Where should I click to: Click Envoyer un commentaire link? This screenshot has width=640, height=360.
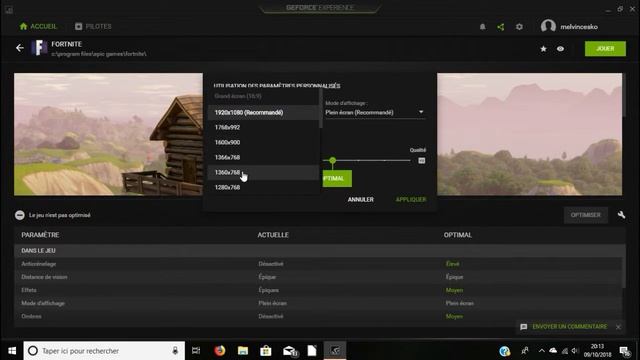[570, 327]
